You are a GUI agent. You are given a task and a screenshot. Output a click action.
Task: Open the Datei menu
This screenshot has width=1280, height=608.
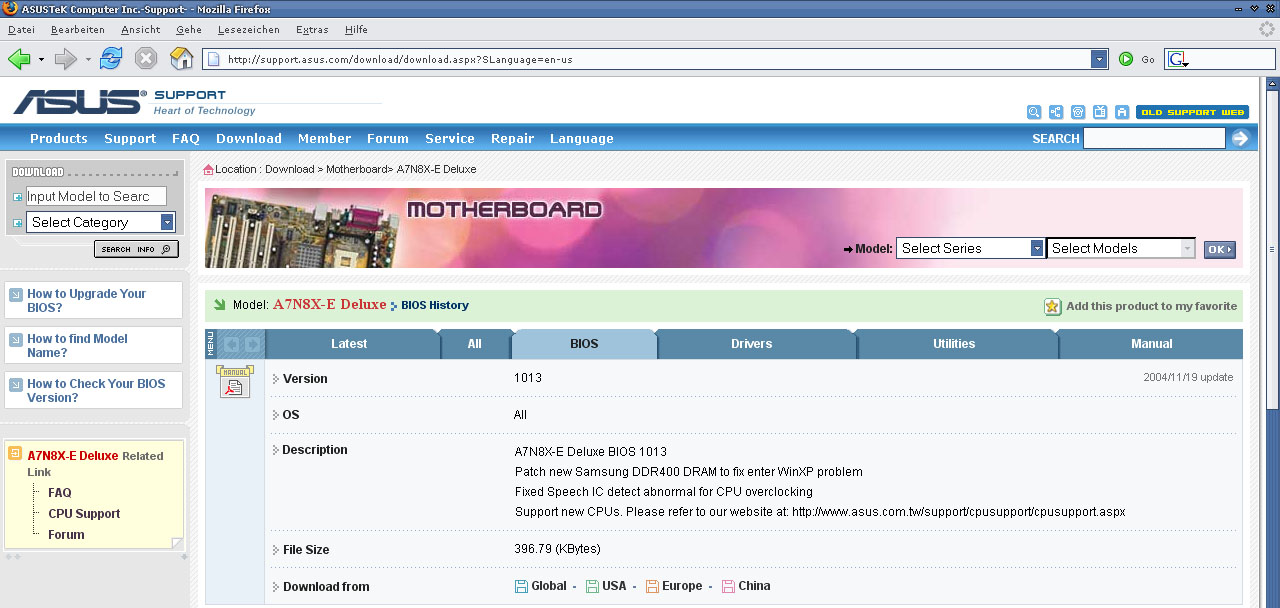click(21, 30)
